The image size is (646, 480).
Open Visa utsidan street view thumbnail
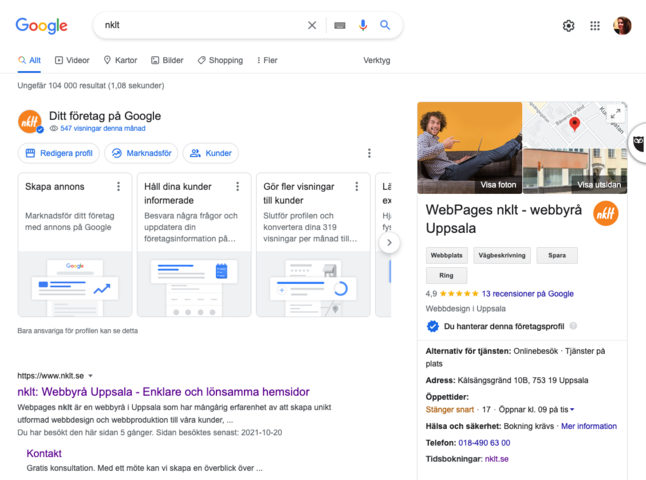click(x=575, y=171)
